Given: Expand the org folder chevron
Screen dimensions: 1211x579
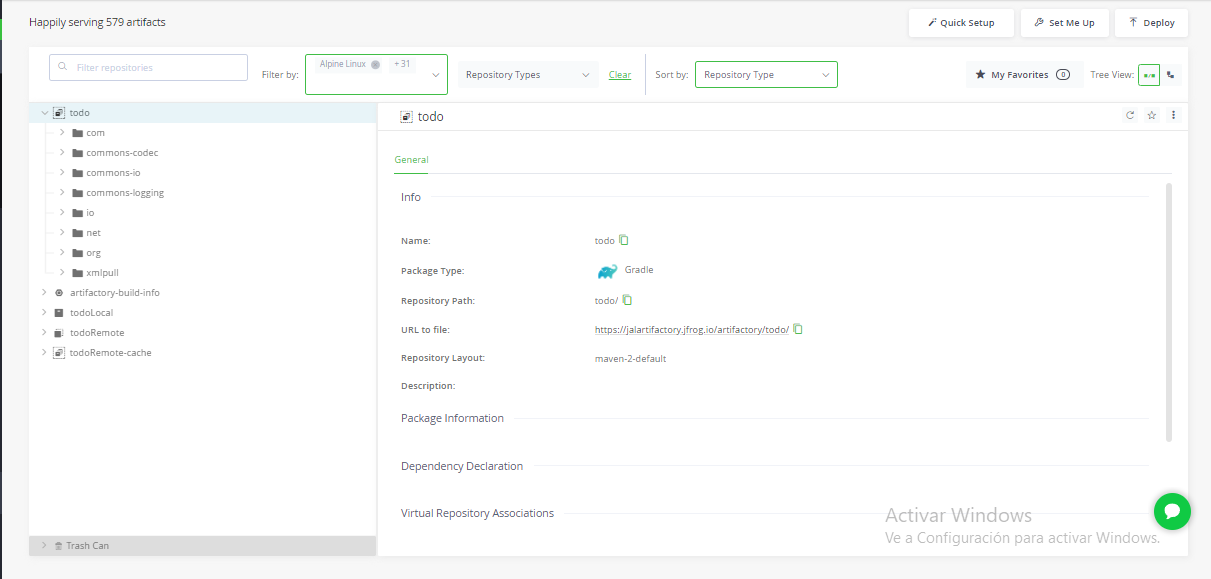Looking at the screenshot, I should [62, 253].
